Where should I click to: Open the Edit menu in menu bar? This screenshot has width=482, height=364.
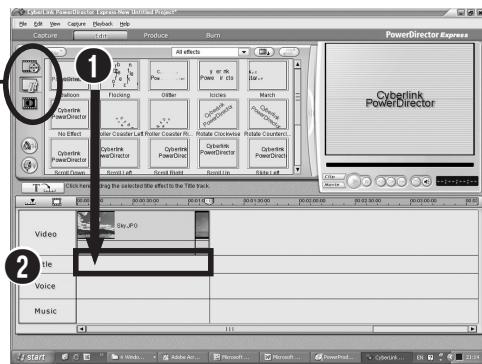[38, 24]
